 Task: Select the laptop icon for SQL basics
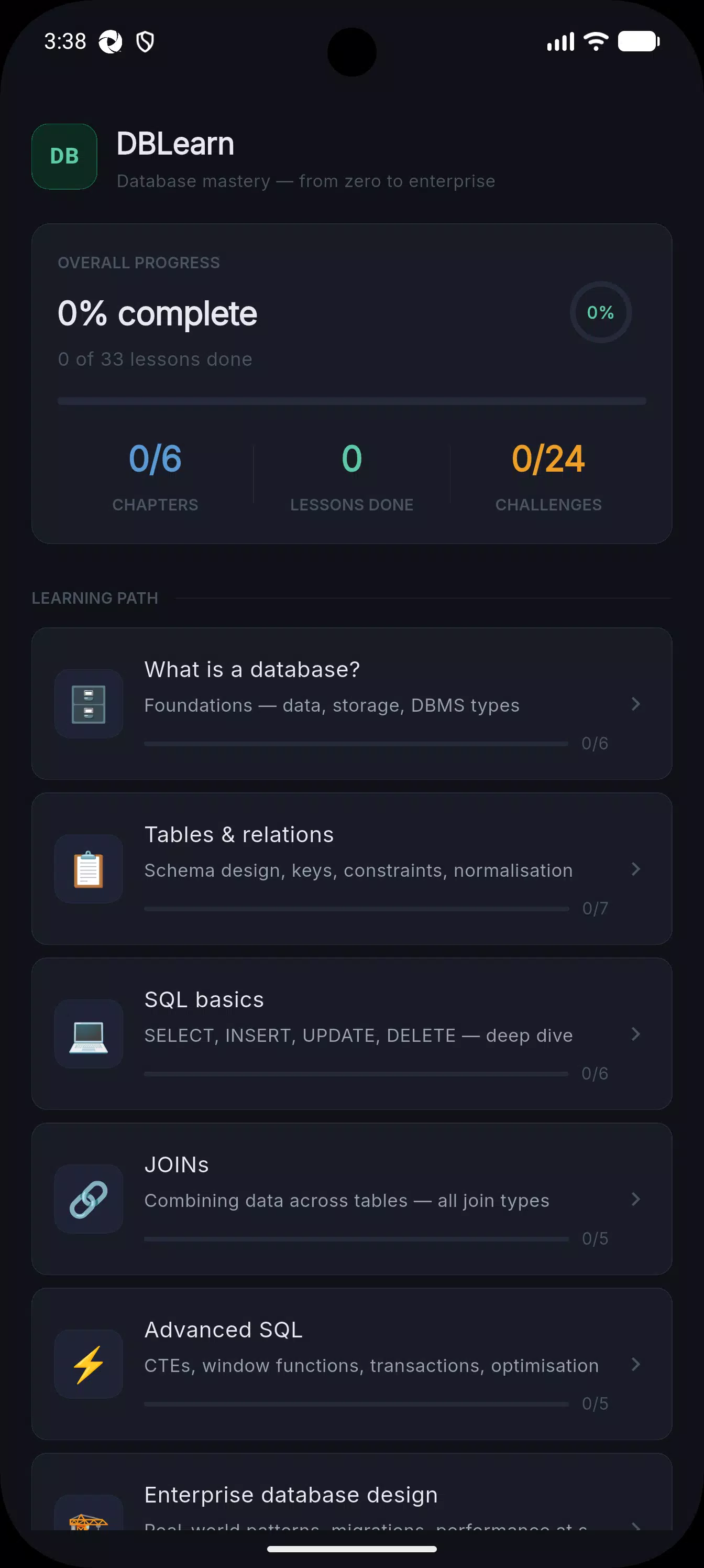tap(89, 1033)
